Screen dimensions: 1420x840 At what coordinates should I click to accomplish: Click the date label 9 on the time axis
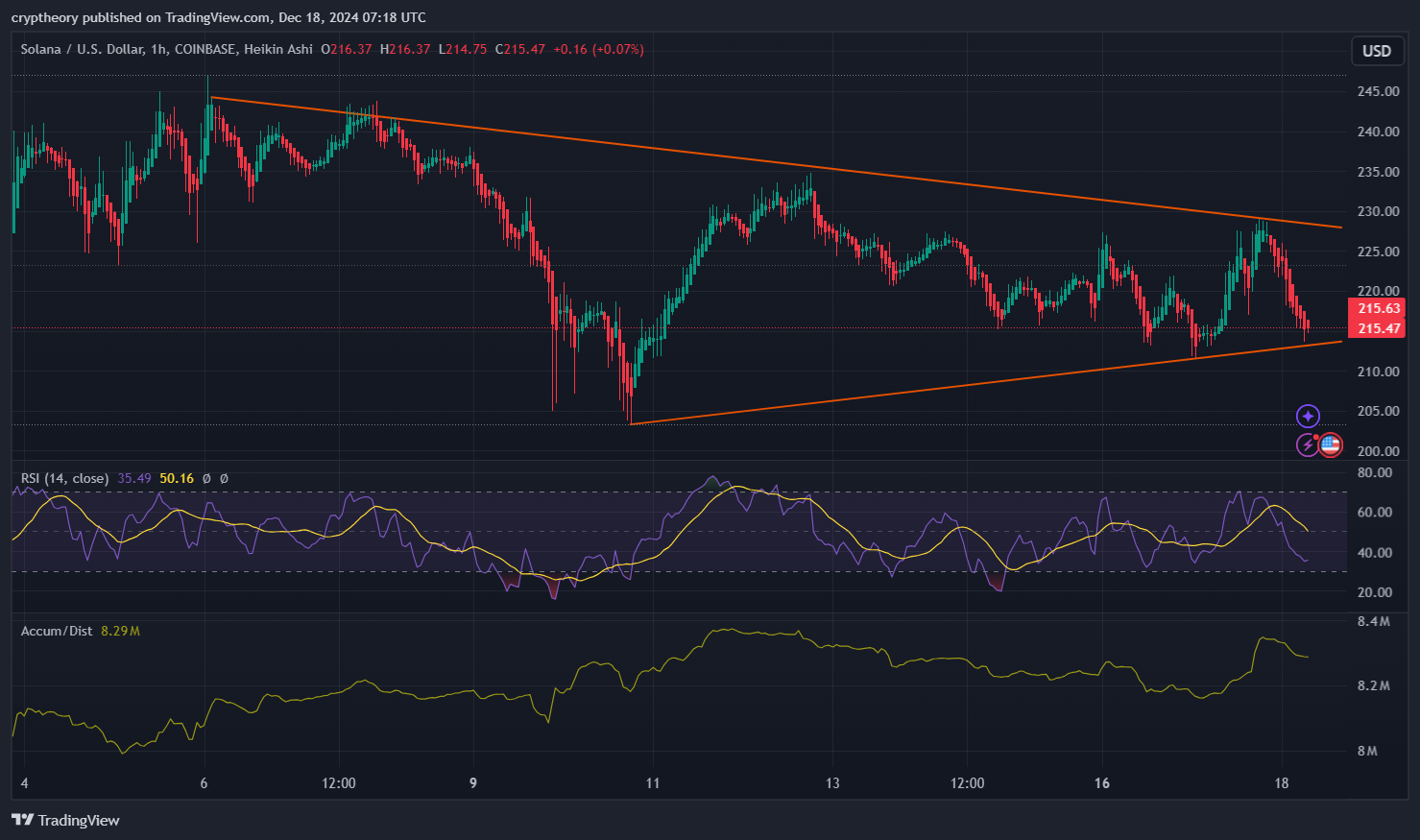pos(473,783)
